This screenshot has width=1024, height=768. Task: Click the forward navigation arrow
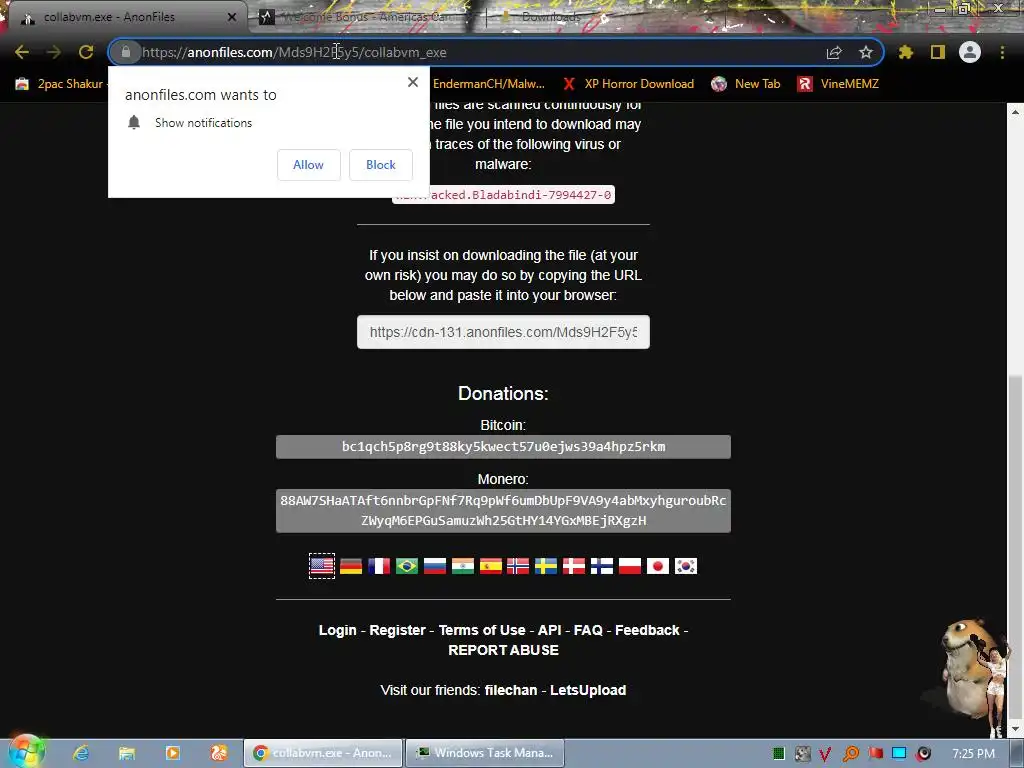click(54, 52)
